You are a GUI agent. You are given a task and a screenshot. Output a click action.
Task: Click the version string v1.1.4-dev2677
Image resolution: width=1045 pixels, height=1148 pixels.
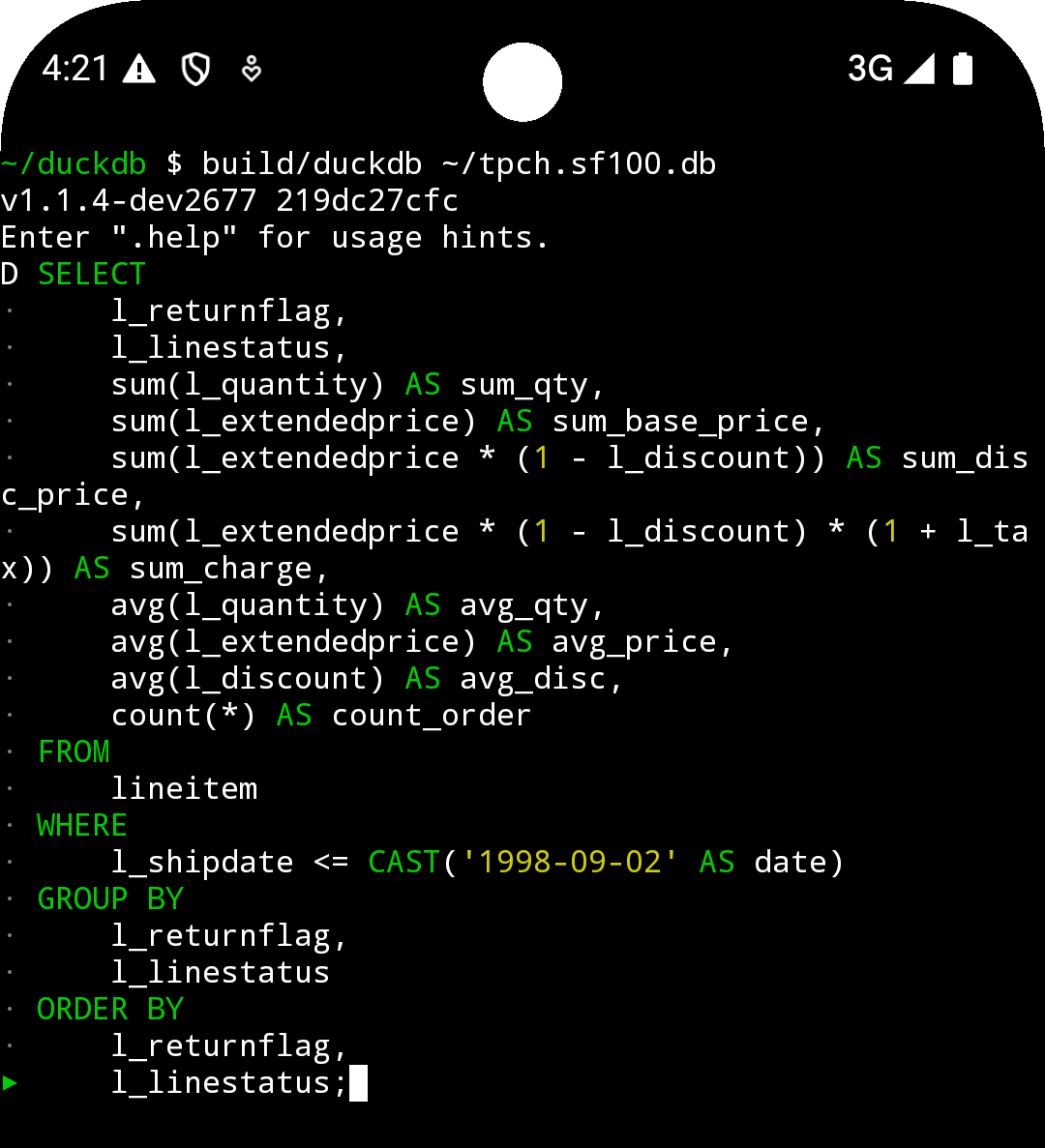point(126,200)
